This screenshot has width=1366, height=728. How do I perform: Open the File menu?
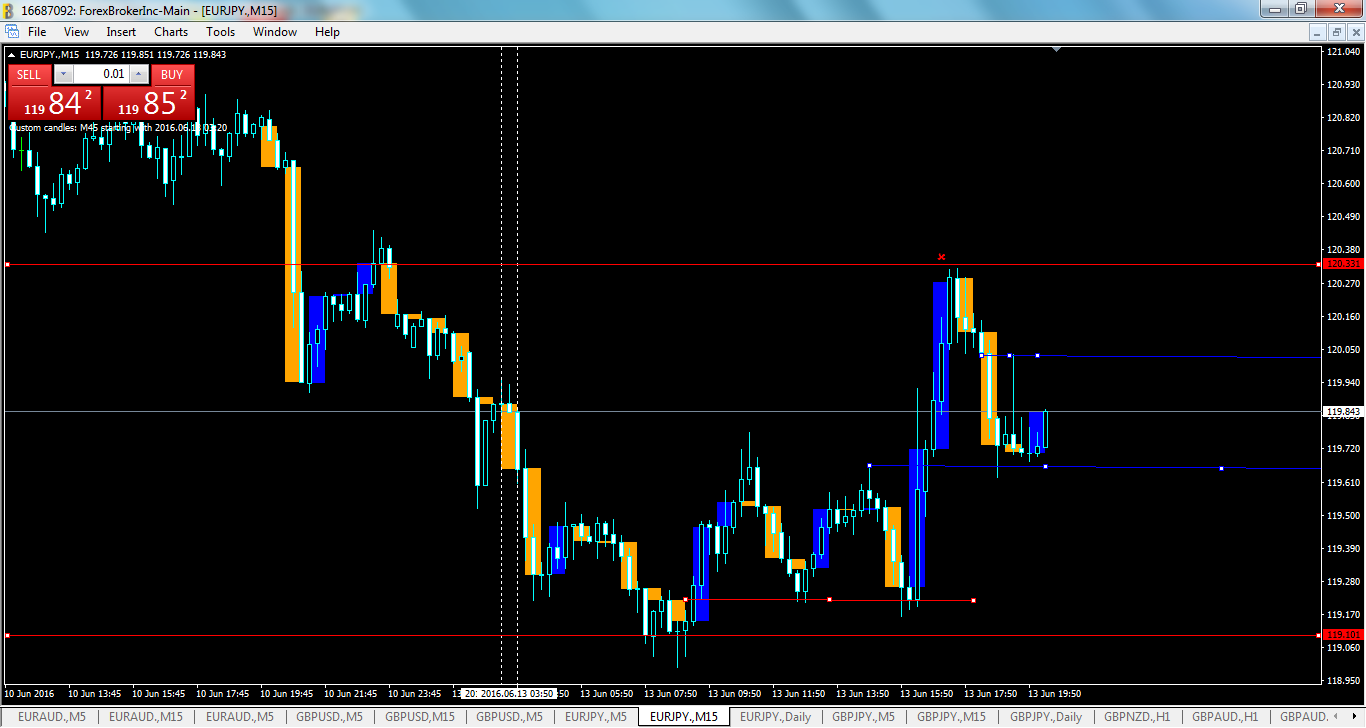(x=36, y=31)
